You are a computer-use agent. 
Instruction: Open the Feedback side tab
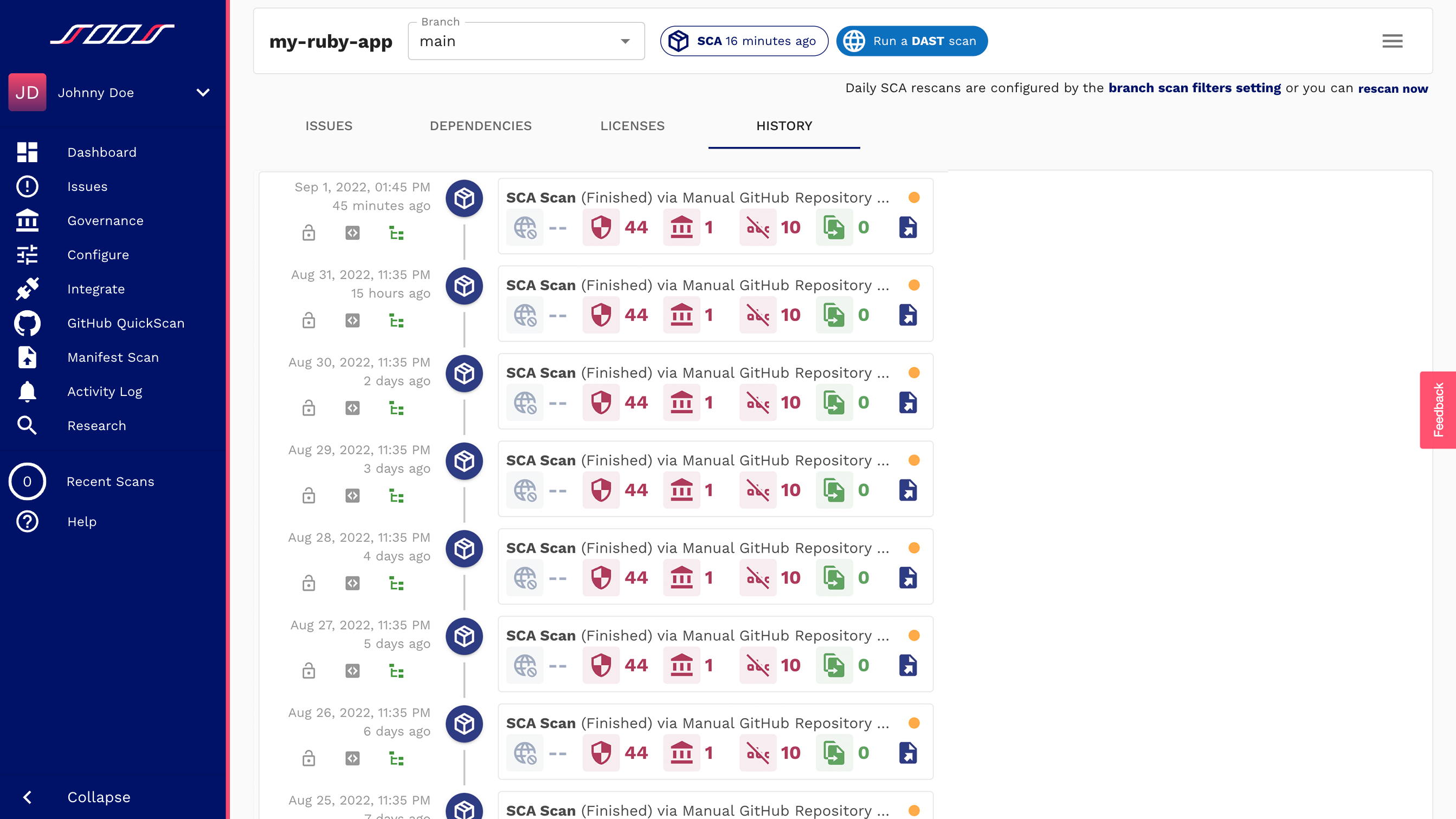(x=1438, y=410)
